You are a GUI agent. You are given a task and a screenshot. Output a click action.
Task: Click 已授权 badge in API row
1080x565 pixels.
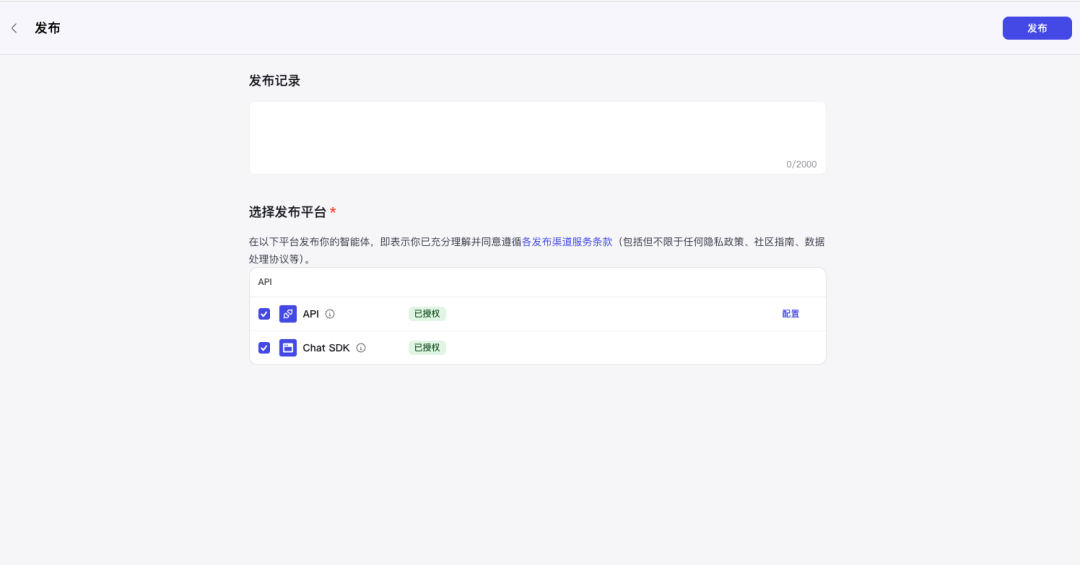click(427, 314)
